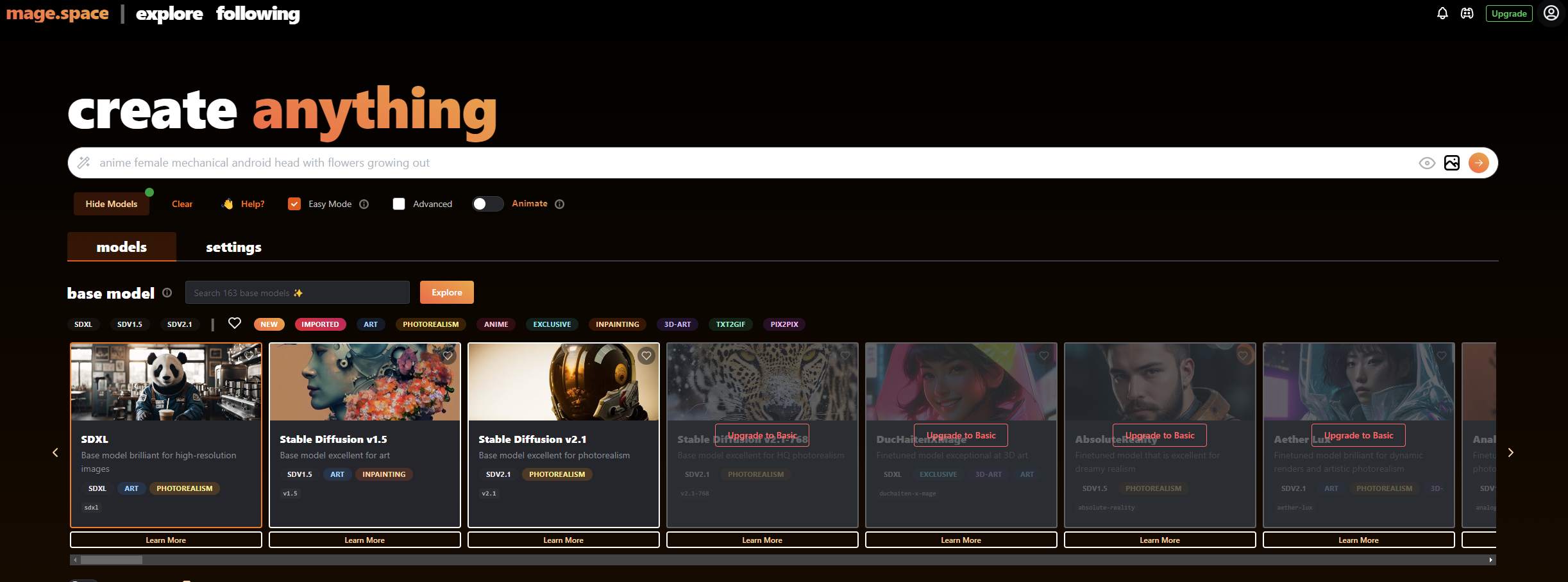
Task: Click the Clear button
Action: click(182, 204)
